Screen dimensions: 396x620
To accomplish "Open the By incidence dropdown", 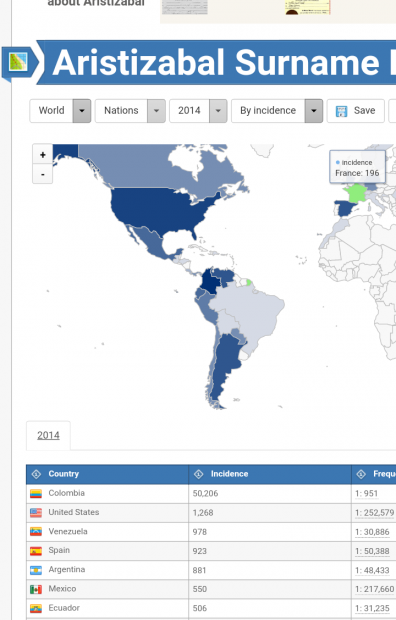I will click(277, 111).
